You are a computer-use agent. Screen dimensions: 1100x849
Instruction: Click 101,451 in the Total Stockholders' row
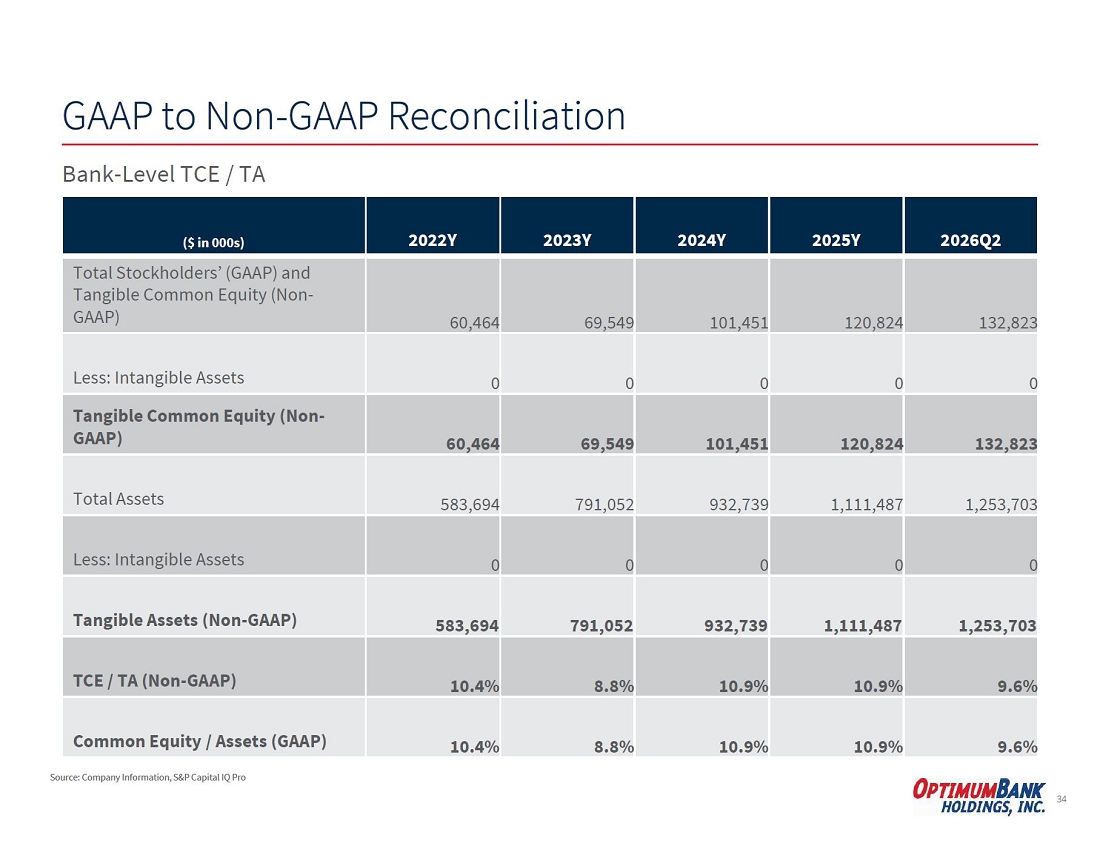coord(739,323)
